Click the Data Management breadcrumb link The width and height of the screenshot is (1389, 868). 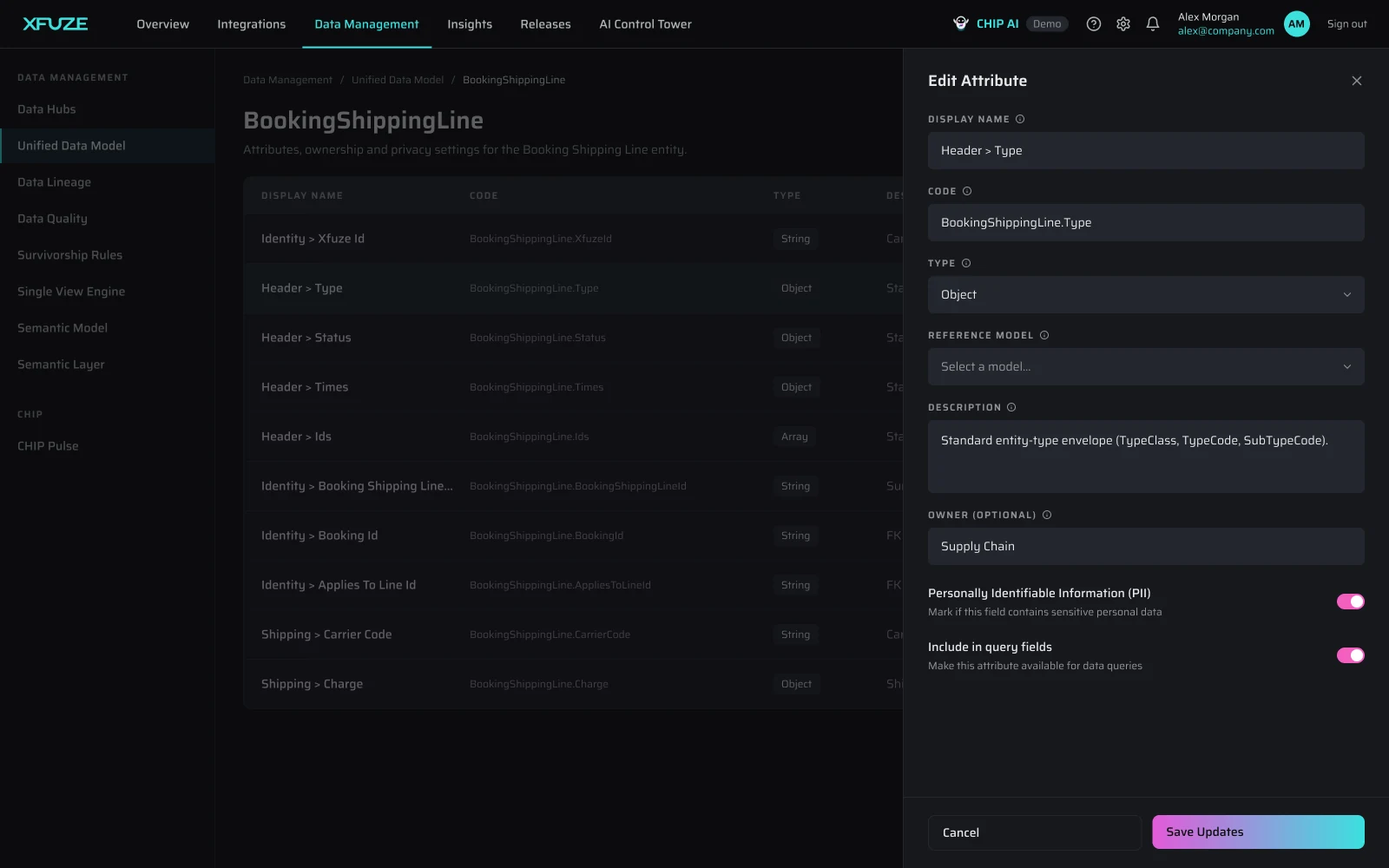287,80
